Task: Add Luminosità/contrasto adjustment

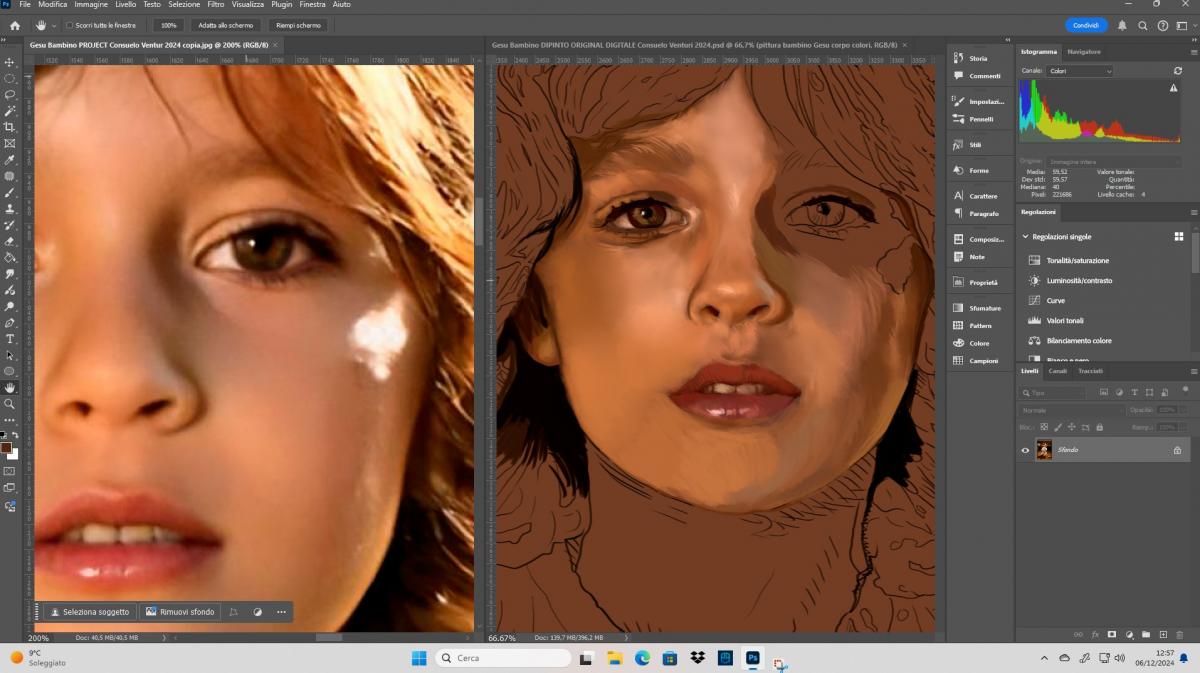Action: coord(1070,280)
